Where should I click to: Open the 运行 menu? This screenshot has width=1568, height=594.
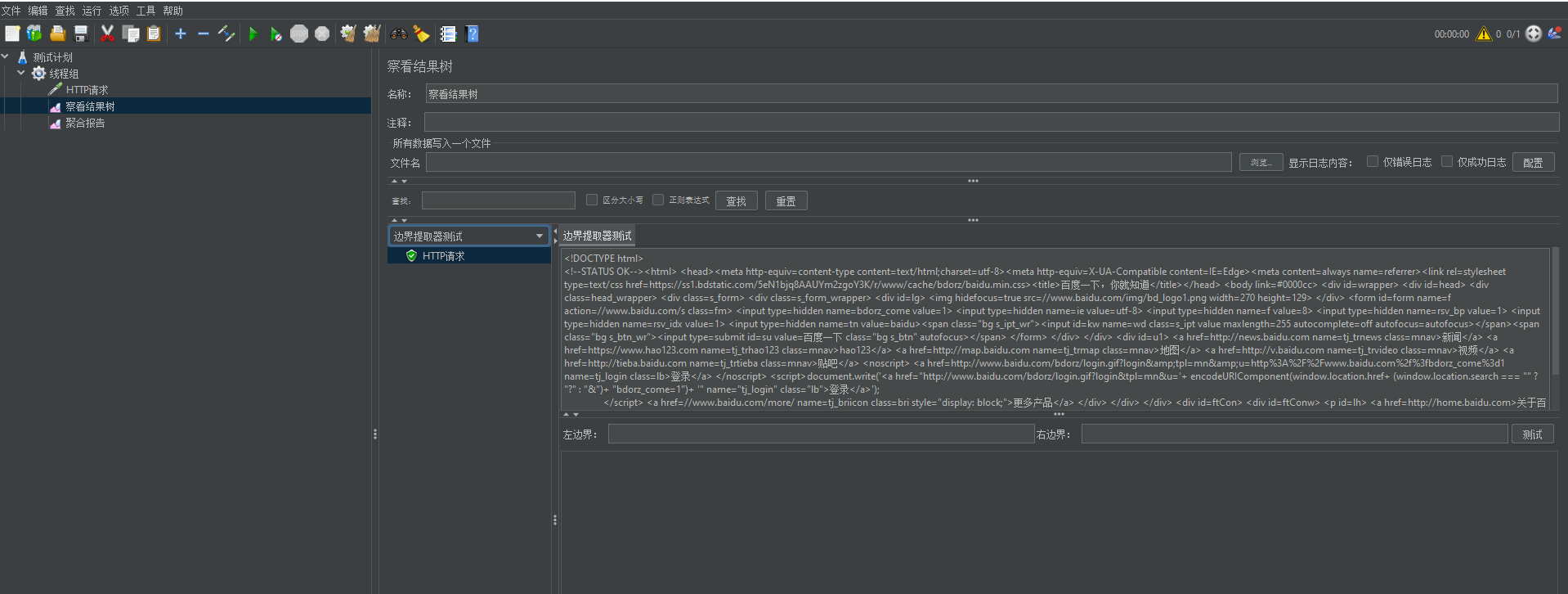tap(92, 11)
